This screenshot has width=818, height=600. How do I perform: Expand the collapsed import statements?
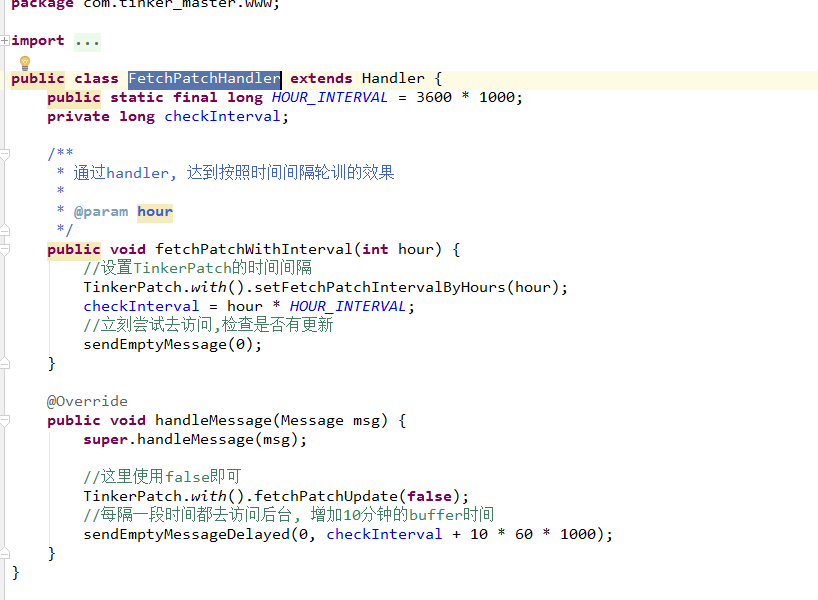(x=5, y=40)
